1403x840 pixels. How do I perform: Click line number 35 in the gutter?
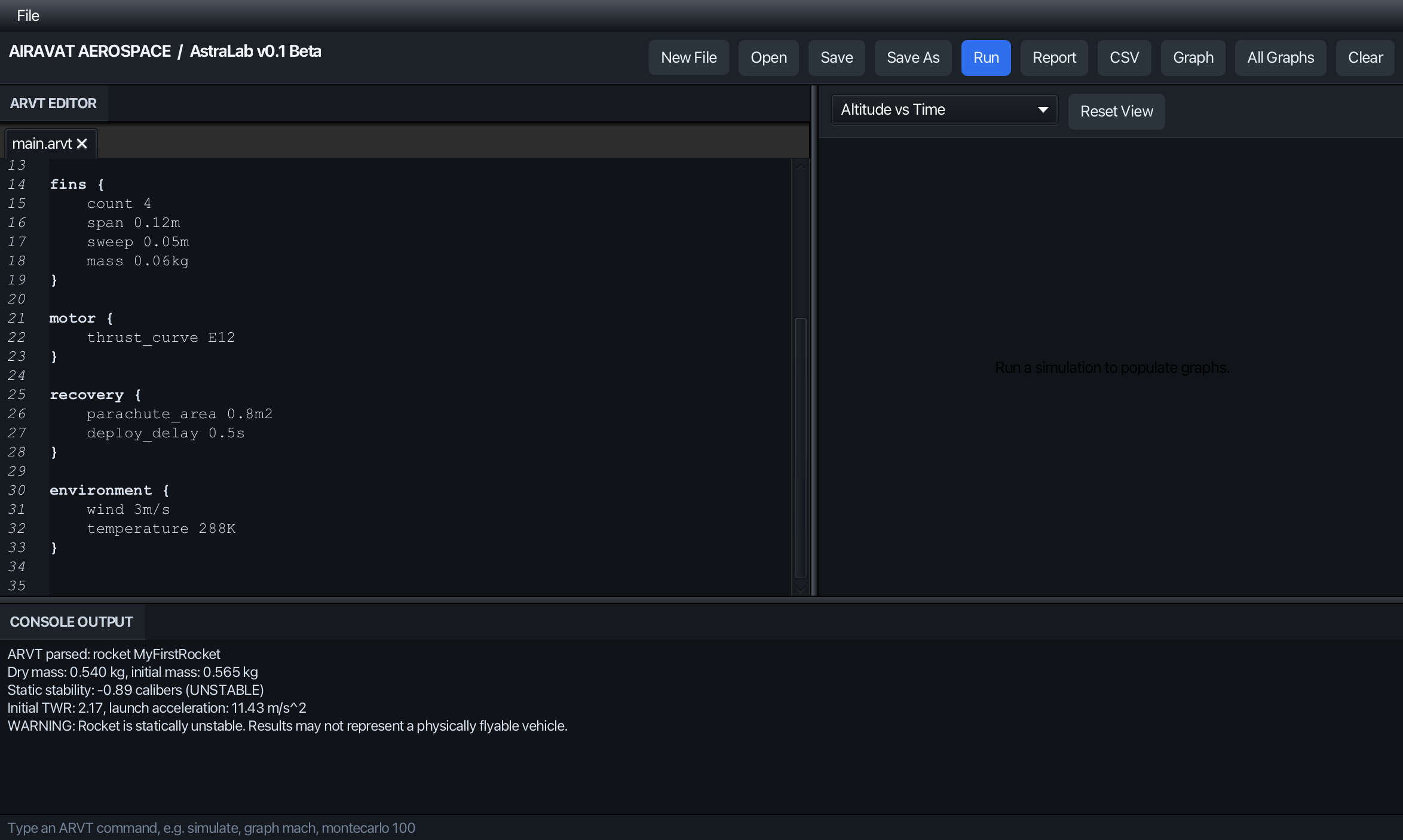click(17, 586)
